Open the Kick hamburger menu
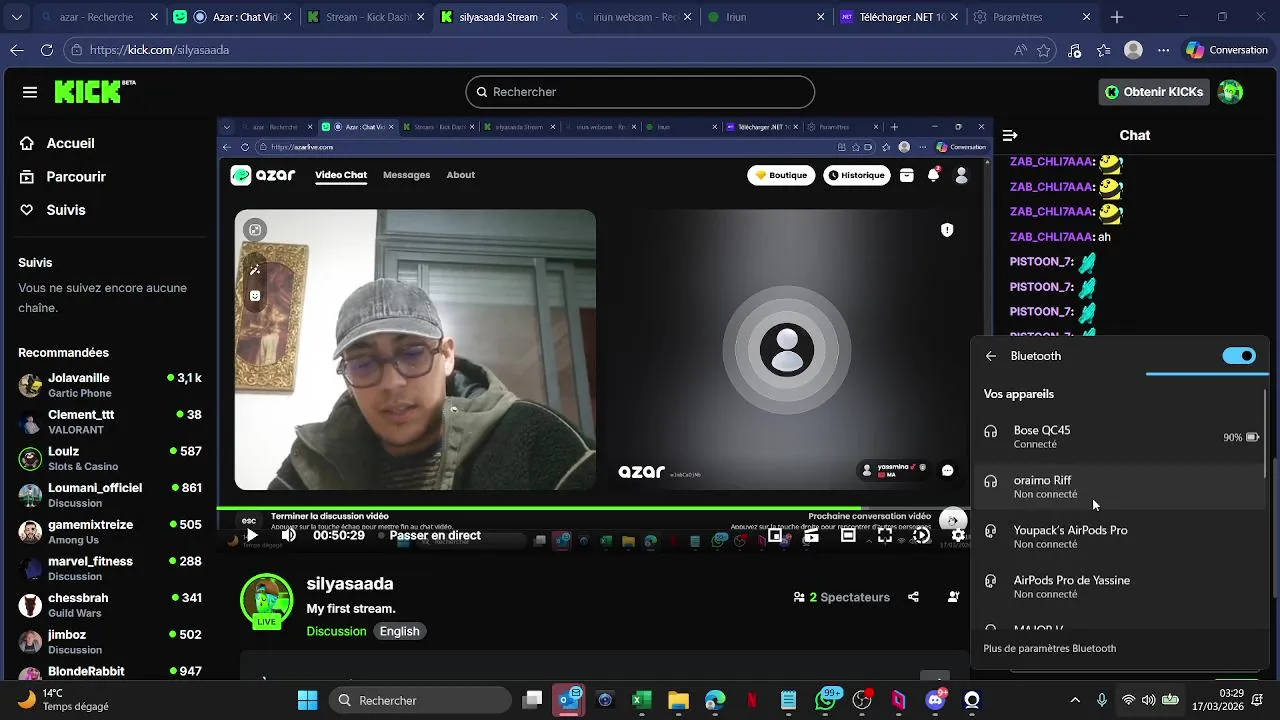1280x720 pixels. pos(30,92)
